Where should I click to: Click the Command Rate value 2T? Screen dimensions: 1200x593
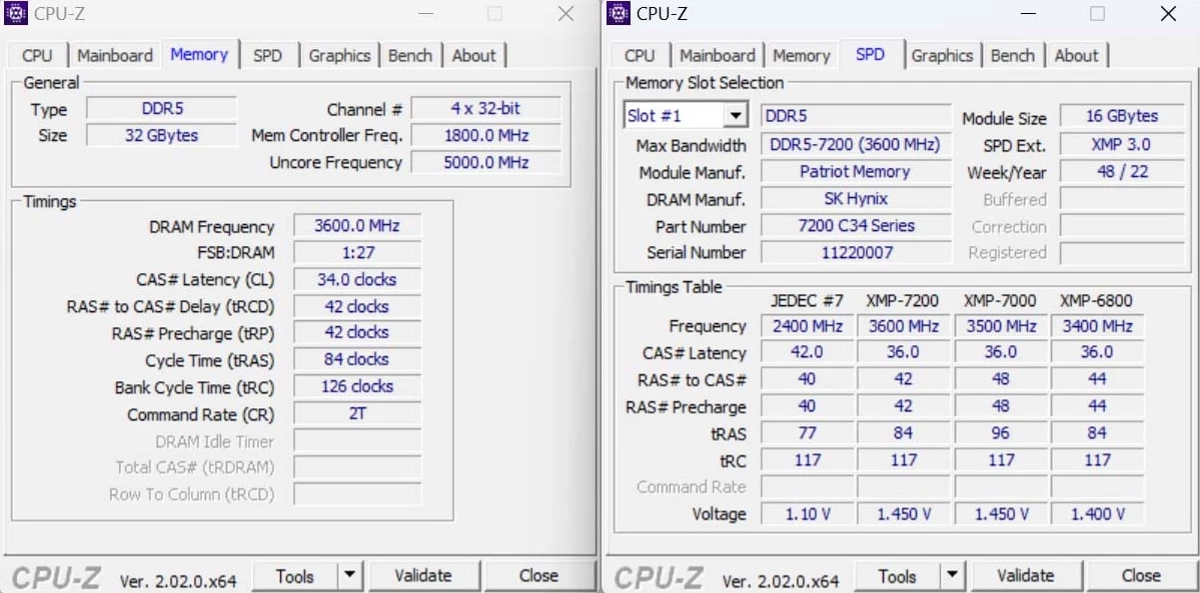tap(358, 414)
